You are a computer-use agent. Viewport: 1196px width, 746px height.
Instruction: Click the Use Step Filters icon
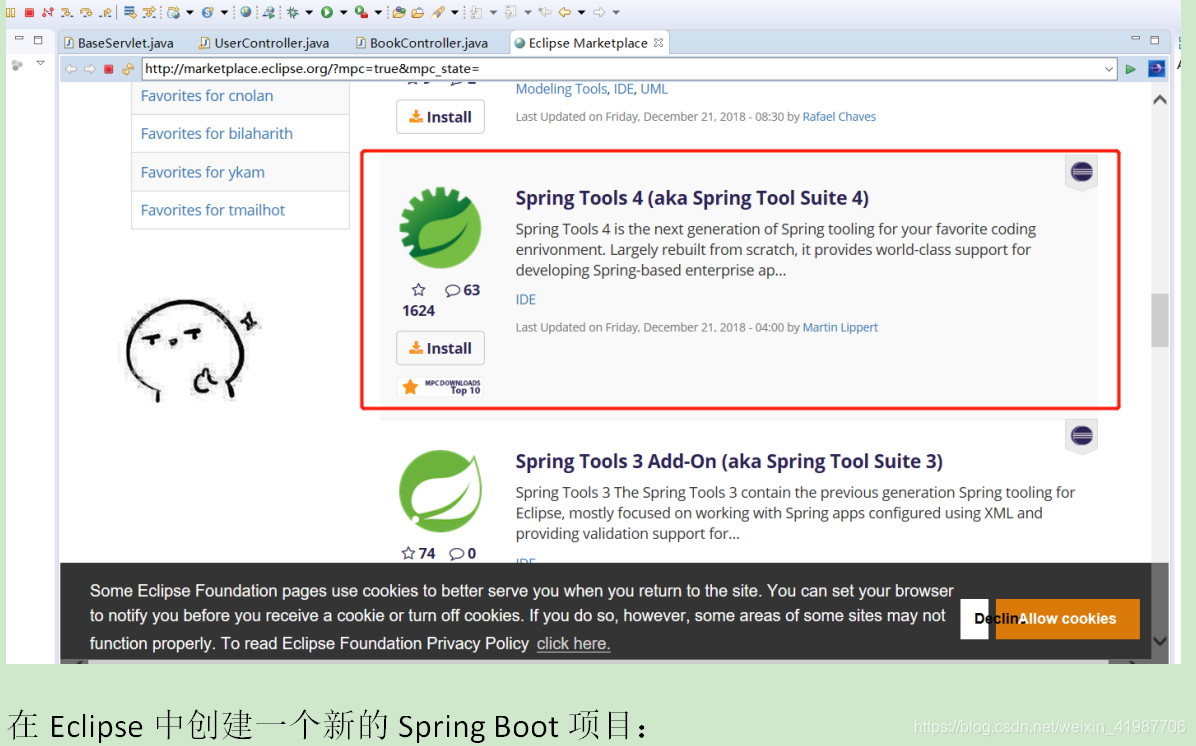point(149,12)
